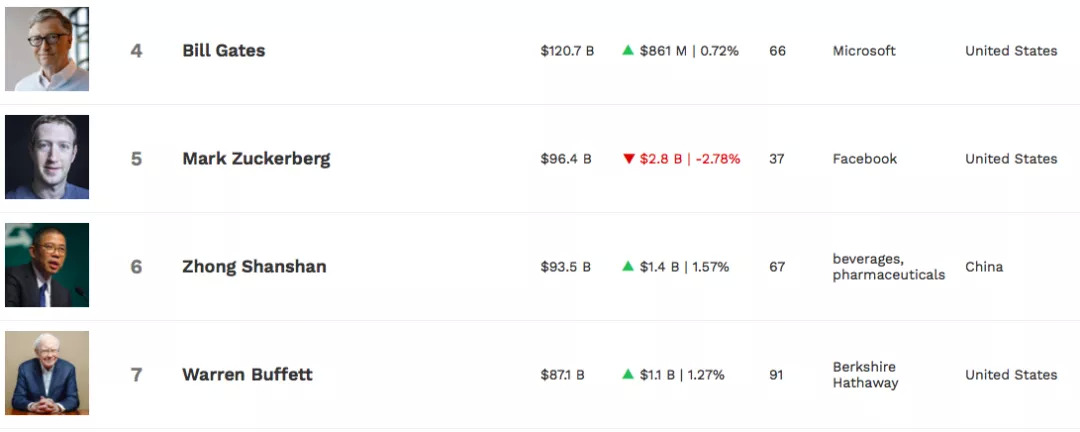
Task: Select the Facebook source text
Action: 865,159
